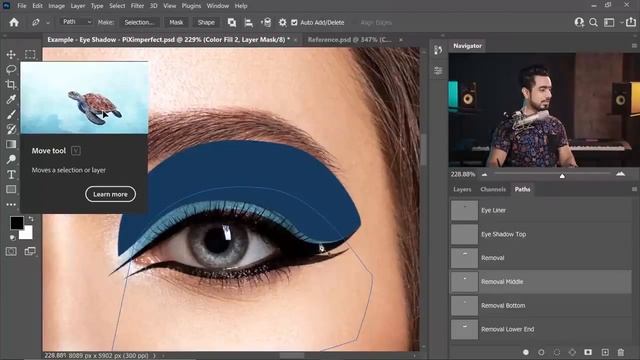Select the Lasso tool

point(11,69)
